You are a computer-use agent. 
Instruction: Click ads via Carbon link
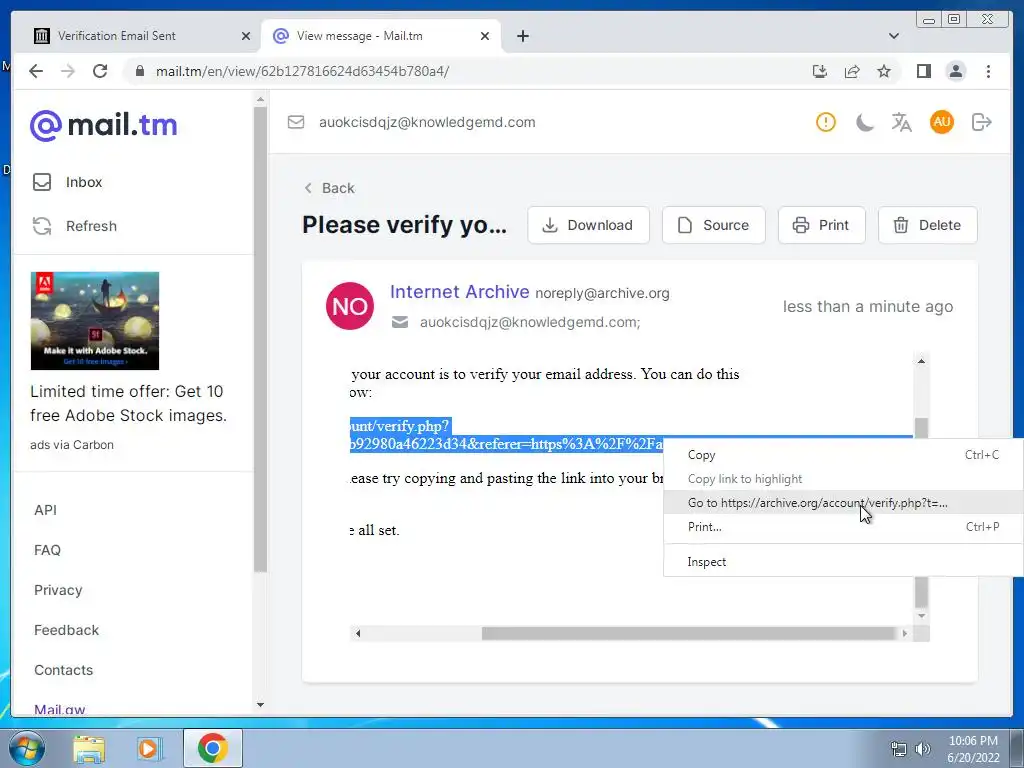(x=72, y=445)
